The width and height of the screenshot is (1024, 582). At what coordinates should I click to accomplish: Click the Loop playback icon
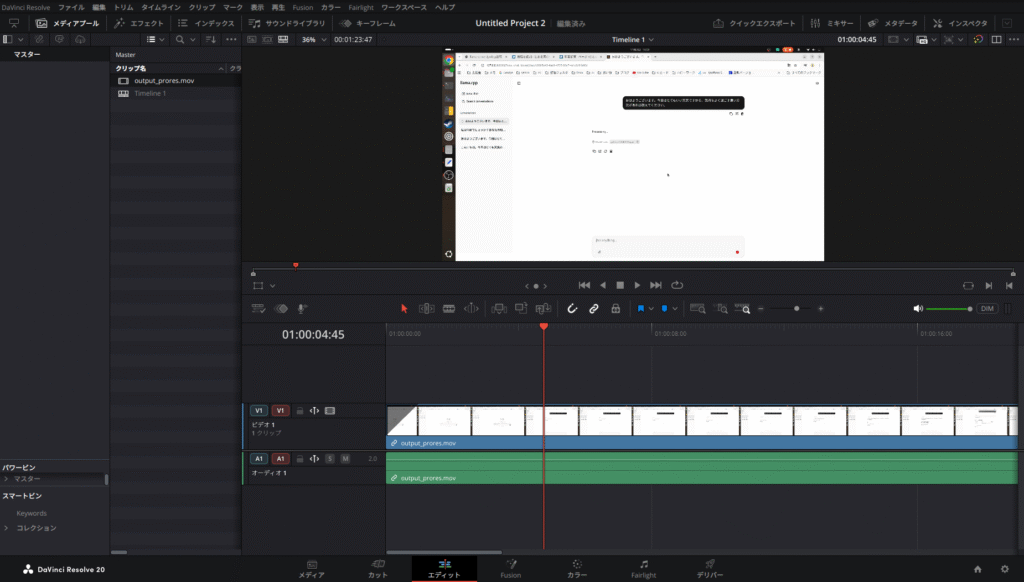pyautogui.click(x=677, y=285)
